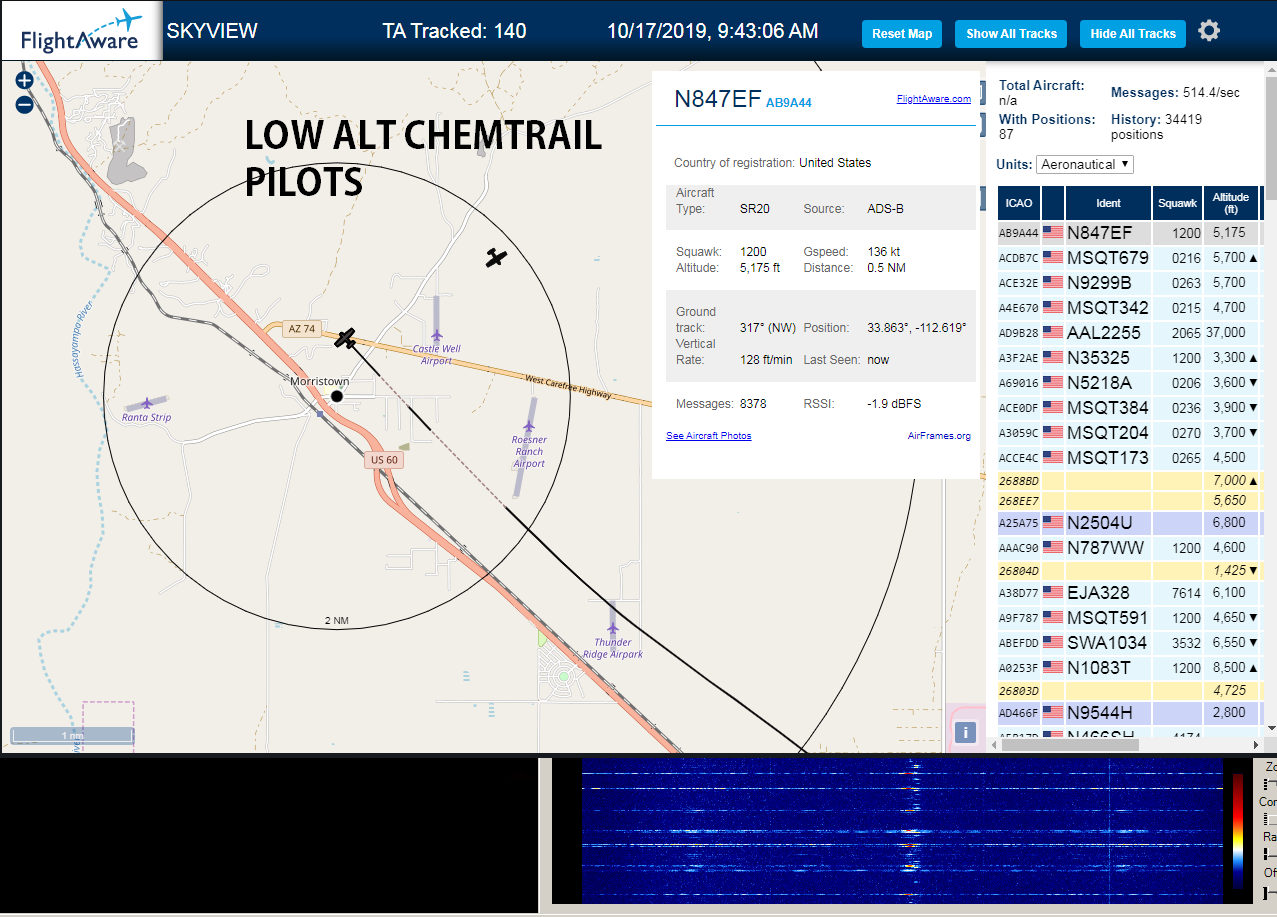
Task: Sort table by ICAO column header
Action: (x=1019, y=203)
